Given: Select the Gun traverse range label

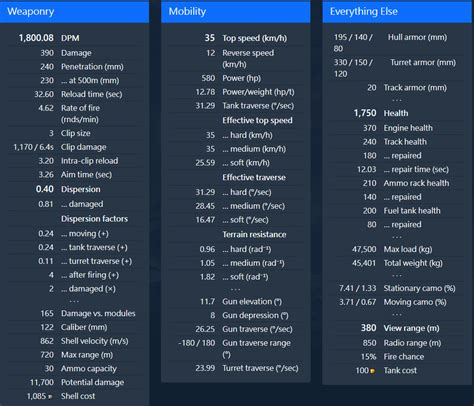Looking at the screenshot, I should pyautogui.click(x=256, y=349).
